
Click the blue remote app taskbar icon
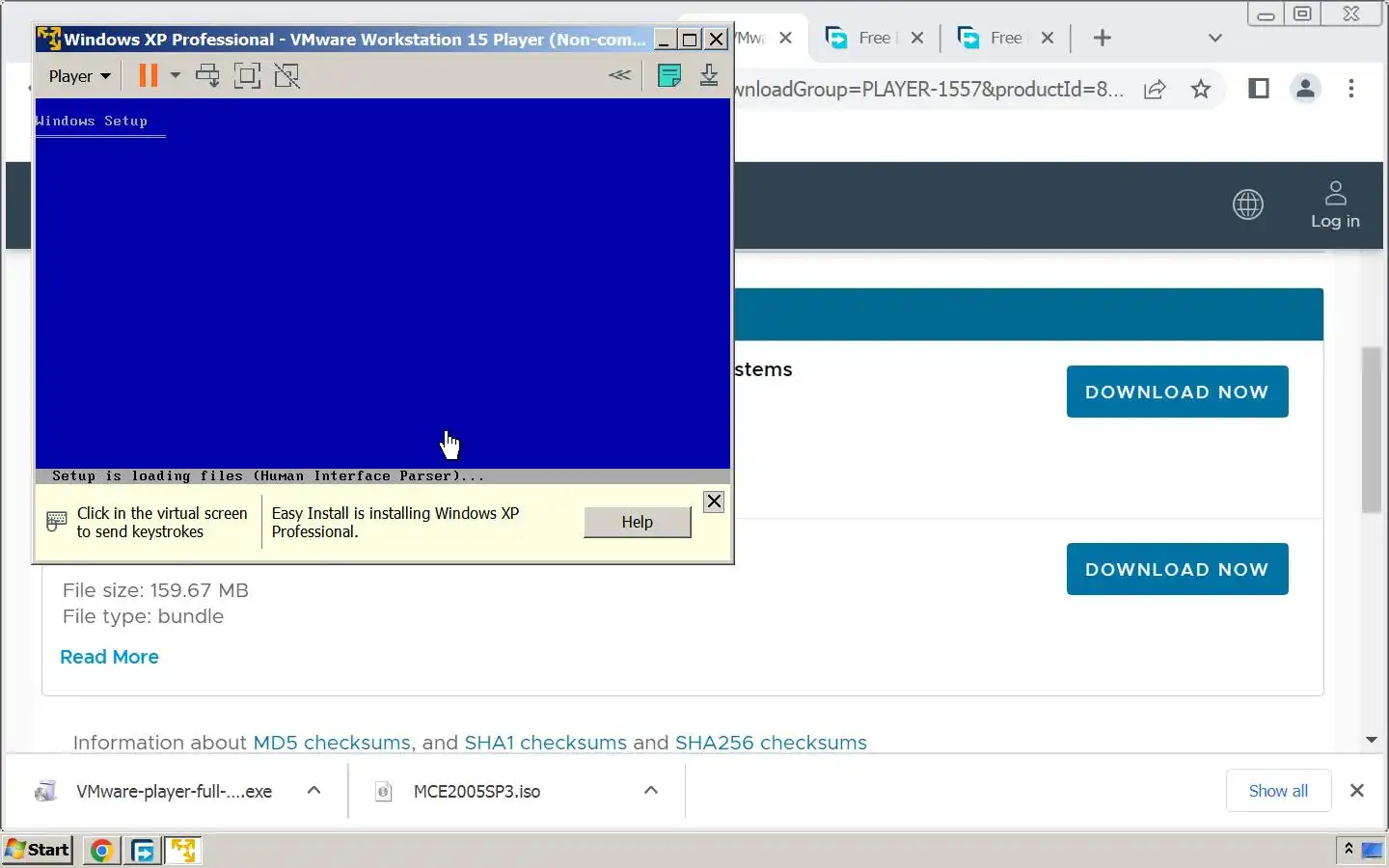[x=142, y=851]
